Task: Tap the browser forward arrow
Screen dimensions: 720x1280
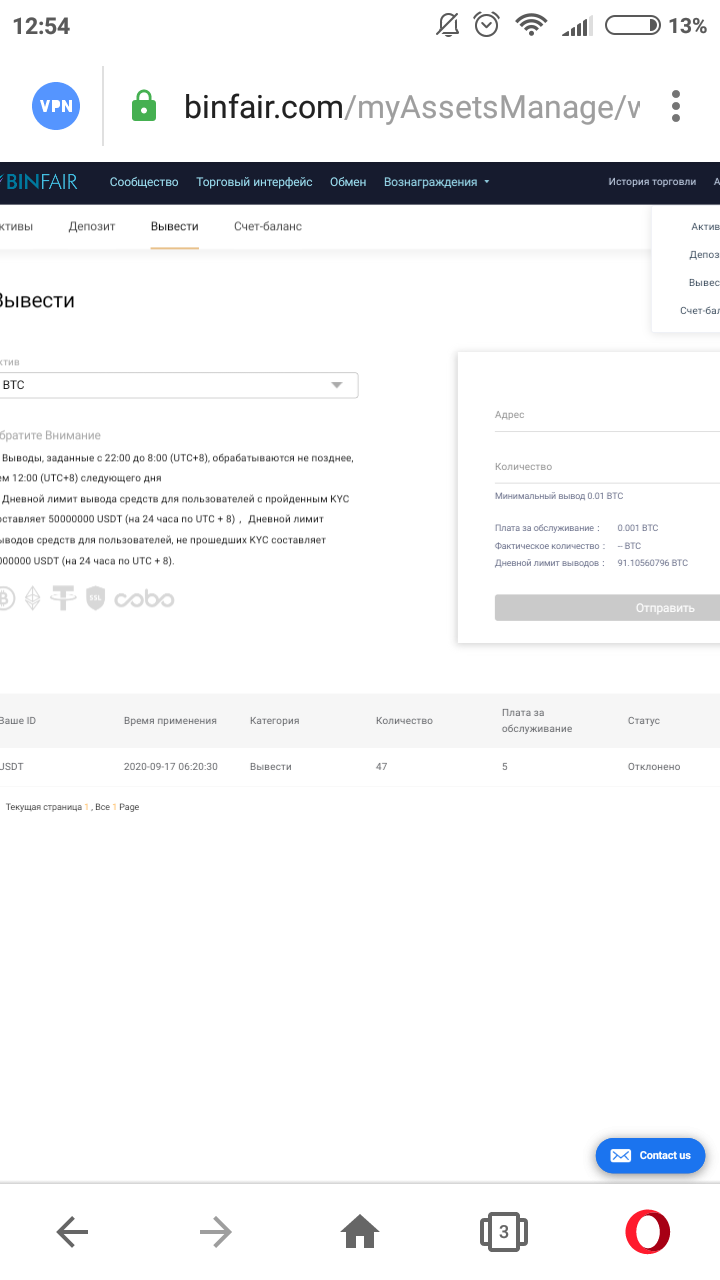Action: [x=216, y=1232]
